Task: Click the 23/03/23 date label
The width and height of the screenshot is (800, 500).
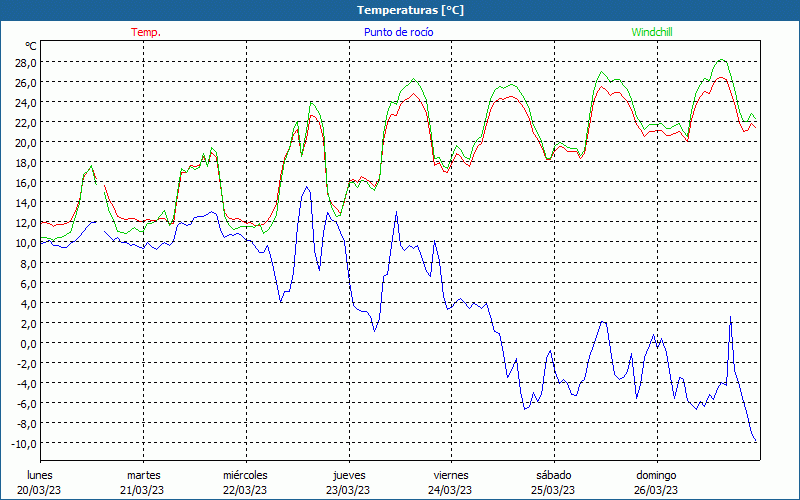Action: [x=348, y=490]
